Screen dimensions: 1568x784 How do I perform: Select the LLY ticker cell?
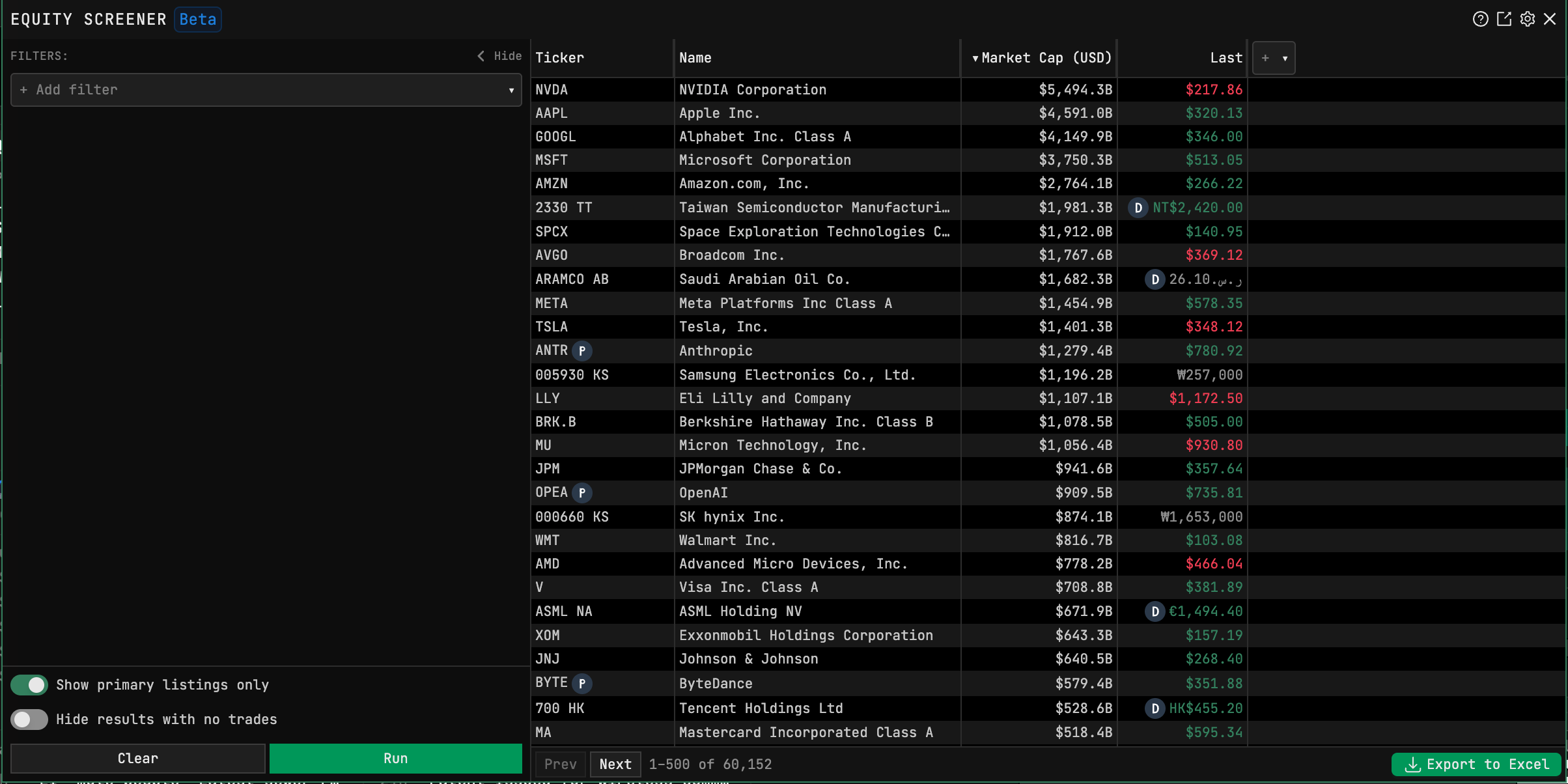[602, 399]
